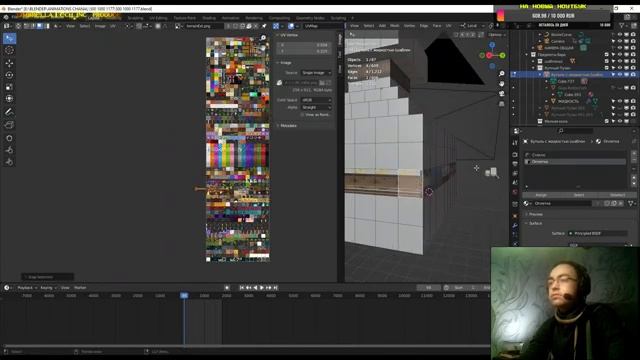Select the Pinch sculpt tool in UV editor
Viewport: 640px width, 360px height.
9,162
